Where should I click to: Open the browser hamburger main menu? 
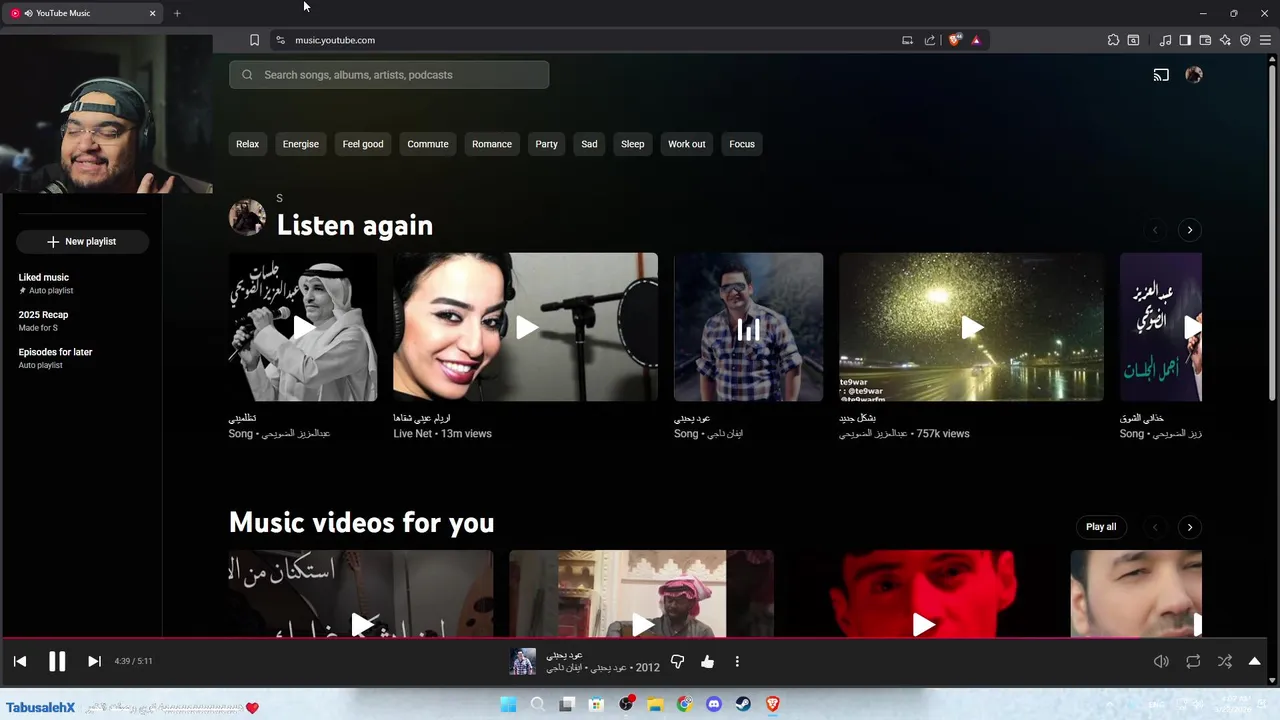coord(1265,40)
